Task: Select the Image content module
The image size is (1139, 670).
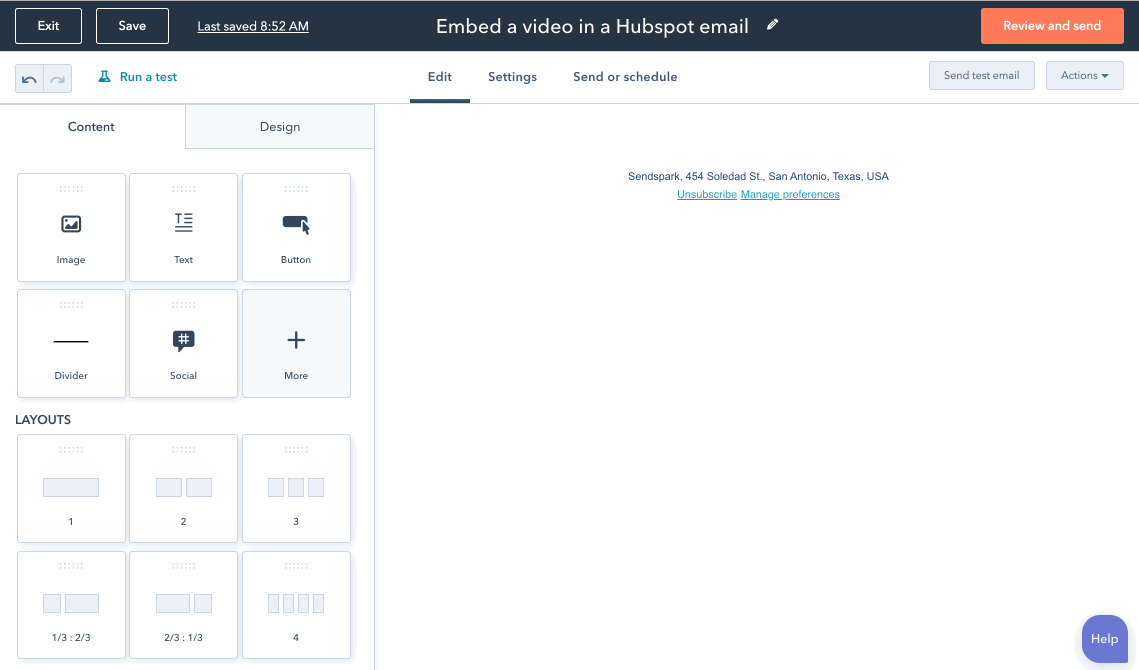Action: (71, 227)
